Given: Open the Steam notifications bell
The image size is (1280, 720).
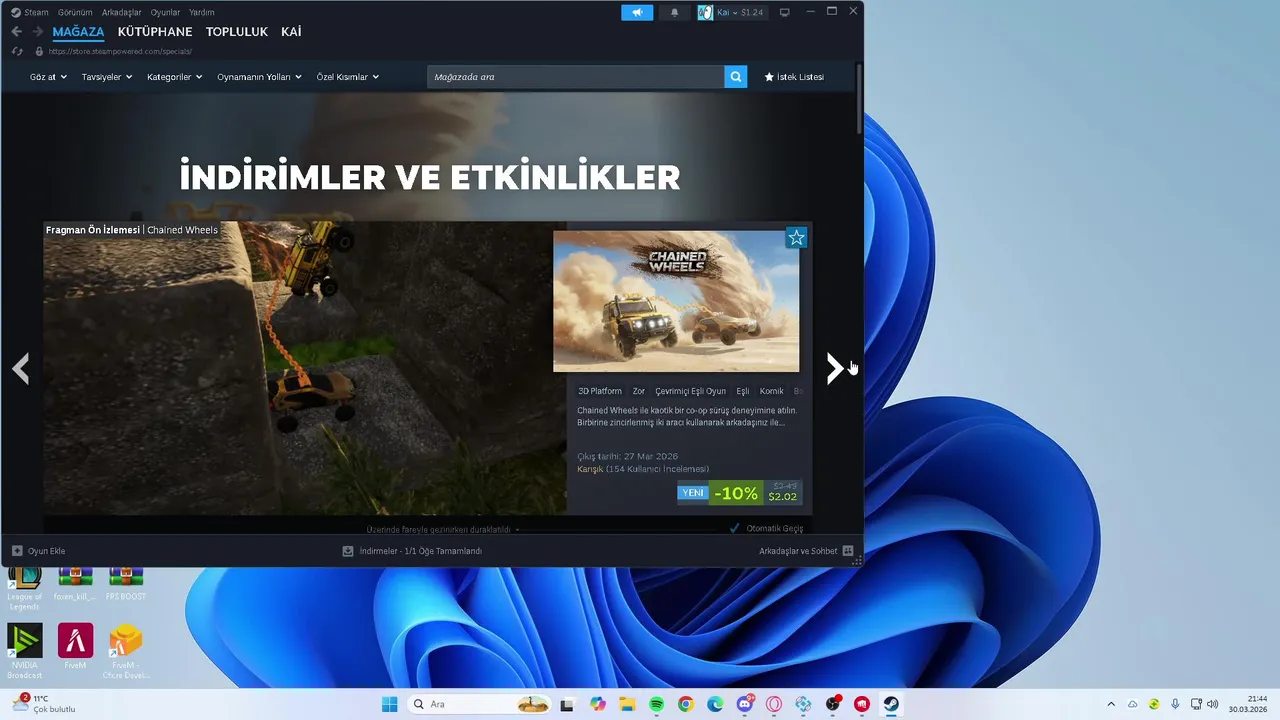Looking at the screenshot, I should 674,12.
